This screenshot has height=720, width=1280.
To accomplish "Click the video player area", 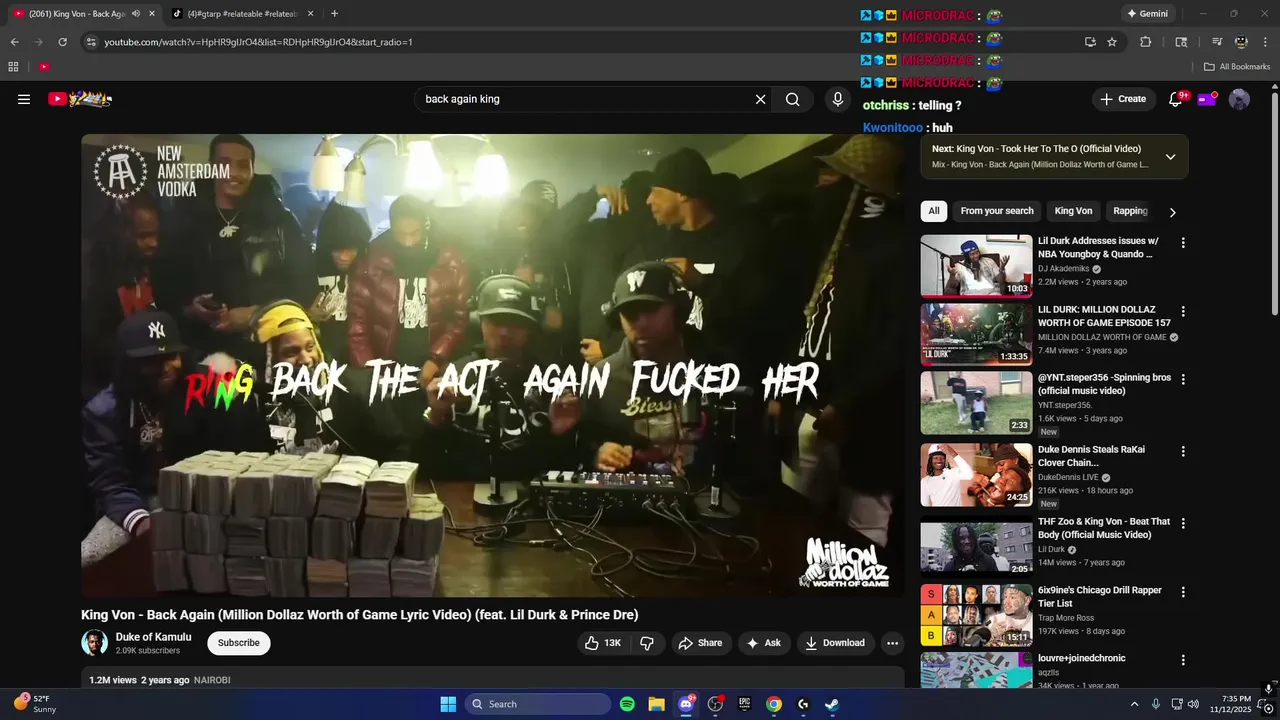I will (x=493, y=365).
